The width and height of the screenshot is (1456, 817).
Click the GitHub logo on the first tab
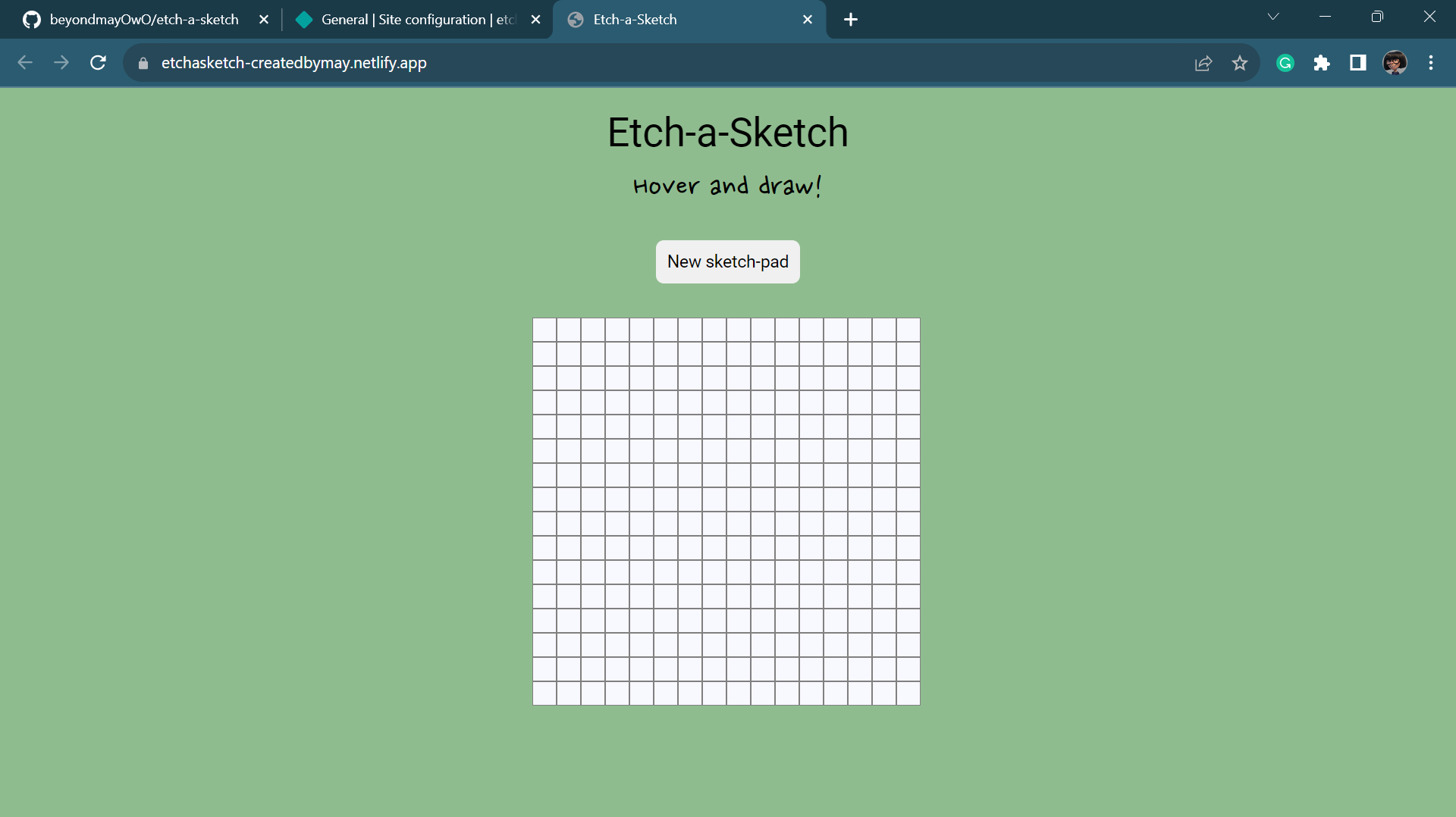31,20
